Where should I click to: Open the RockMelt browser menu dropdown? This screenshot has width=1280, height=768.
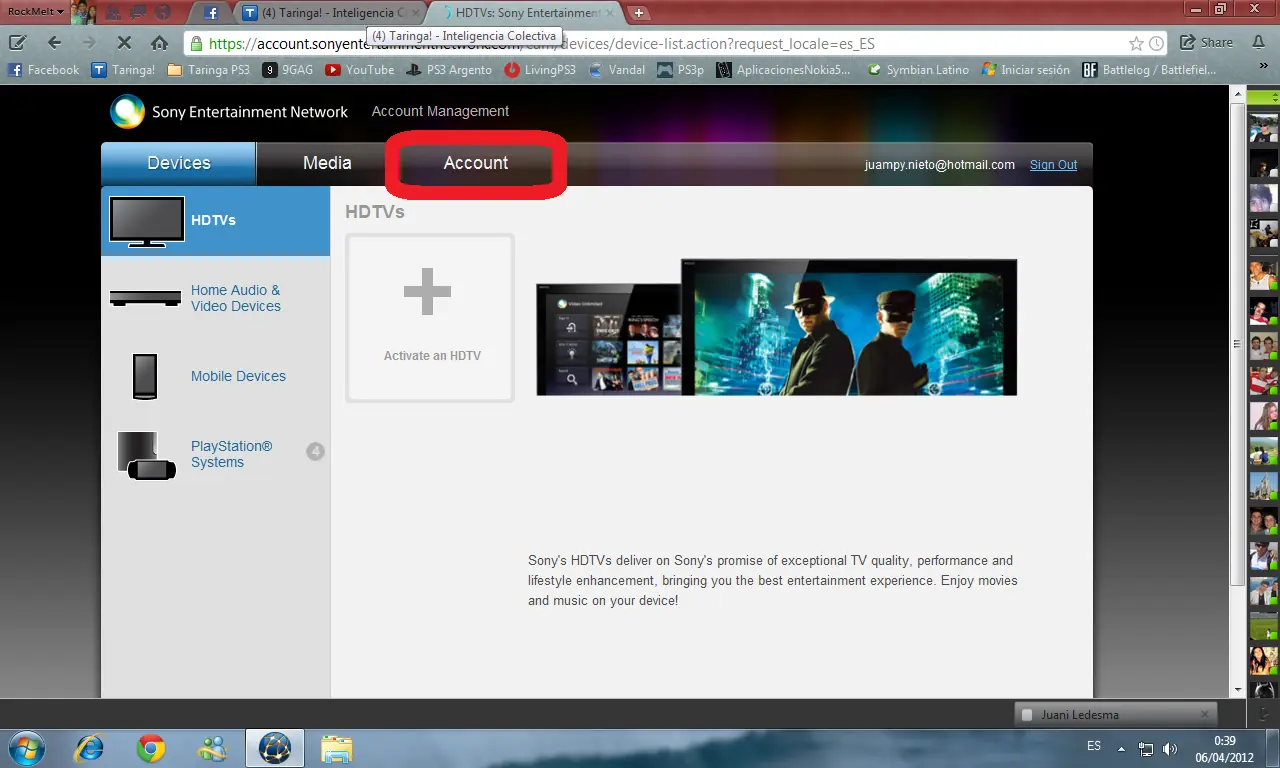point(34,12)
